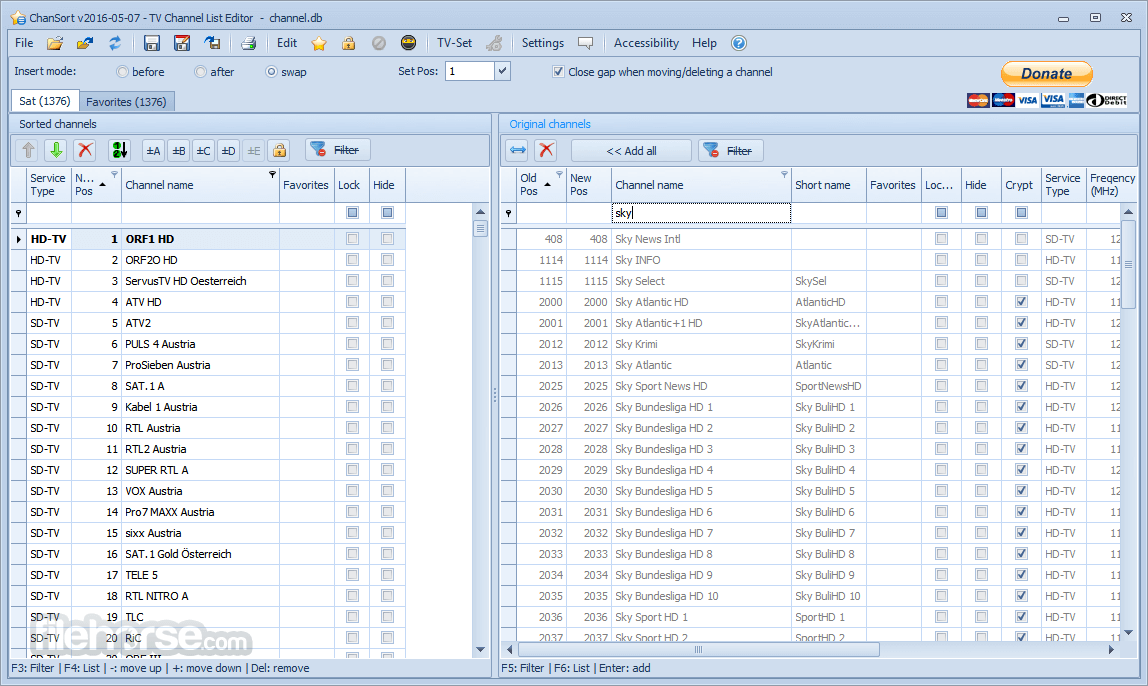Tick Lock checkbox for Sky News Intl

click(x=942, y=239)
